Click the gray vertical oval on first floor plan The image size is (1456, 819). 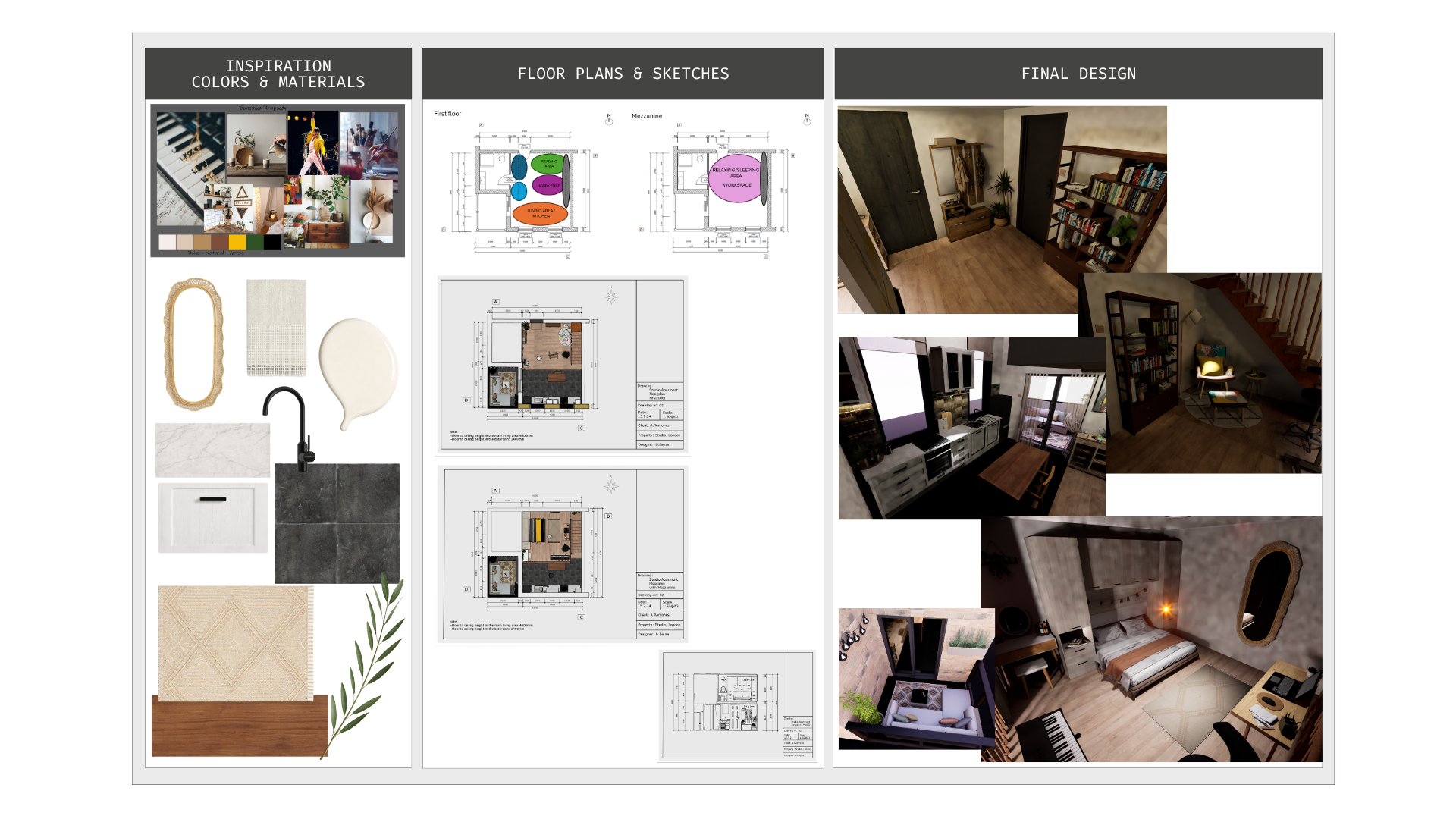(x=566, y=181)
